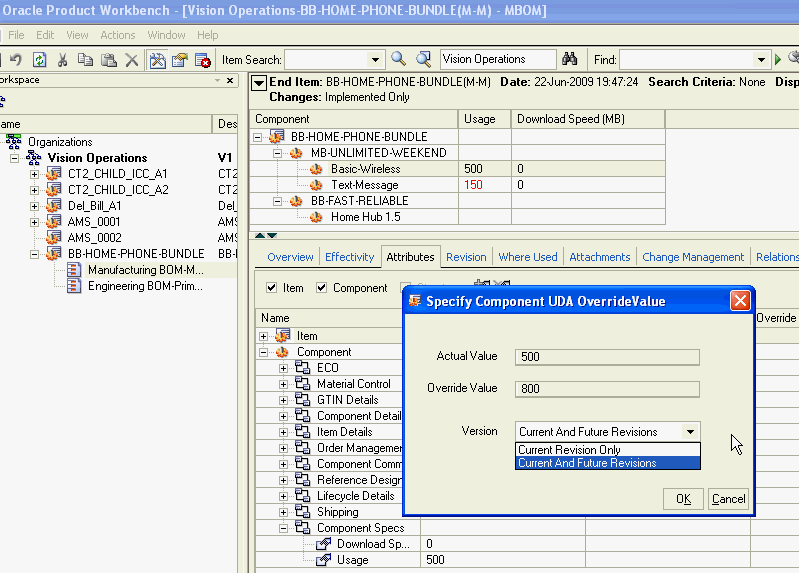Click the up arrow on the pane splitter
The image size is (799, 573).
pos(260,235)
